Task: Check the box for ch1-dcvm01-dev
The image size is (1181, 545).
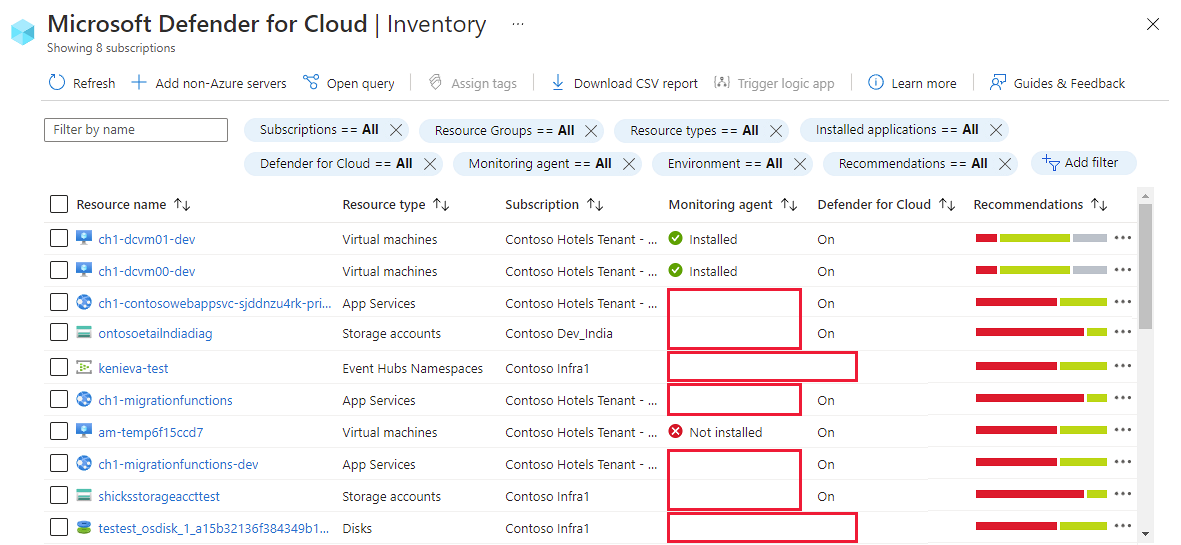Action: [x=59, y=239]
